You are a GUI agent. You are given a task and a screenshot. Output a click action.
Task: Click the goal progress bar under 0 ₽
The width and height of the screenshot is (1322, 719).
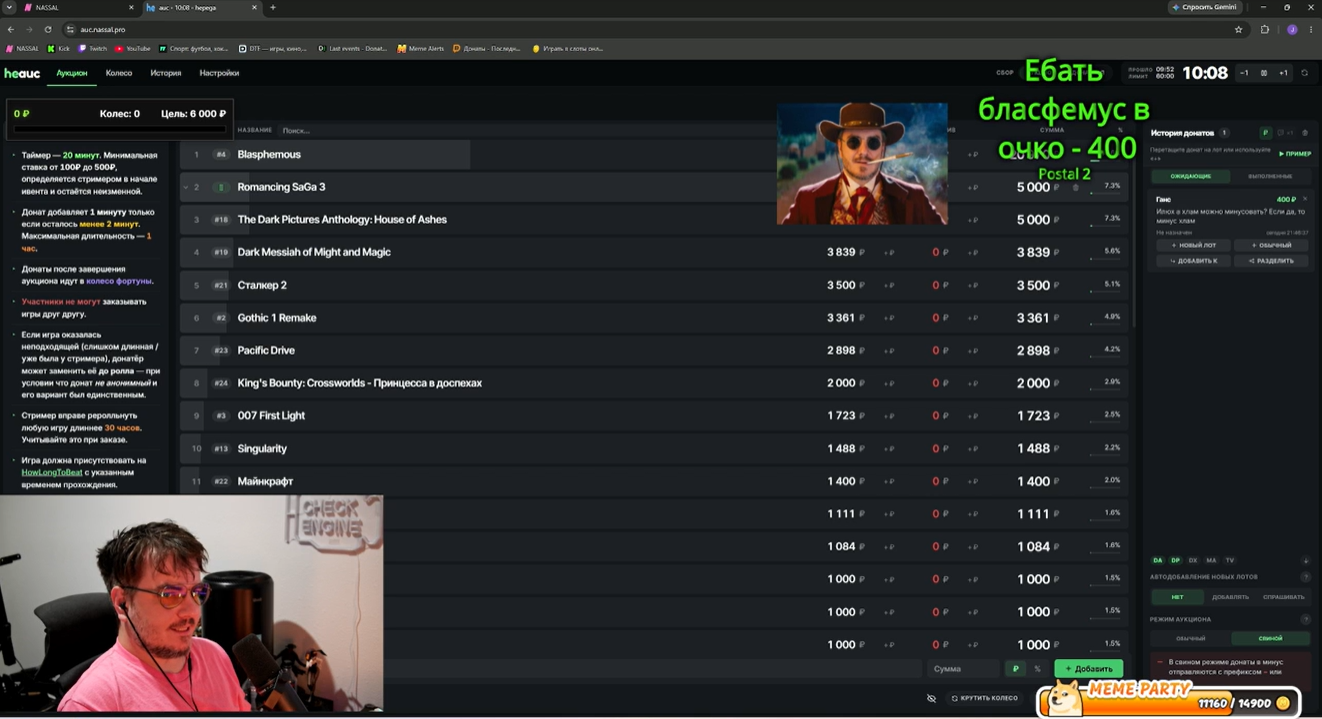point(120,128)
